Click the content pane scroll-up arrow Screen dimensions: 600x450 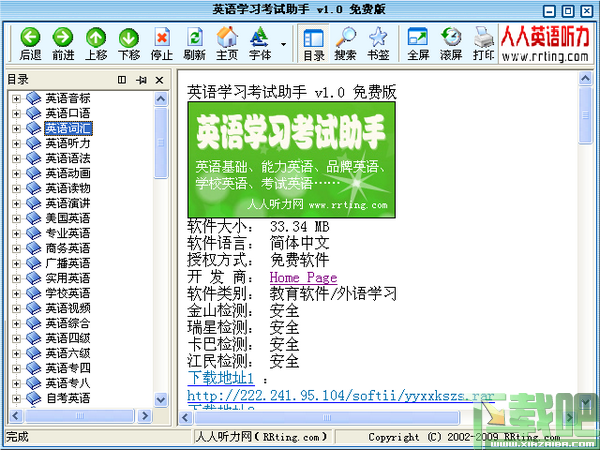[585, 78]
